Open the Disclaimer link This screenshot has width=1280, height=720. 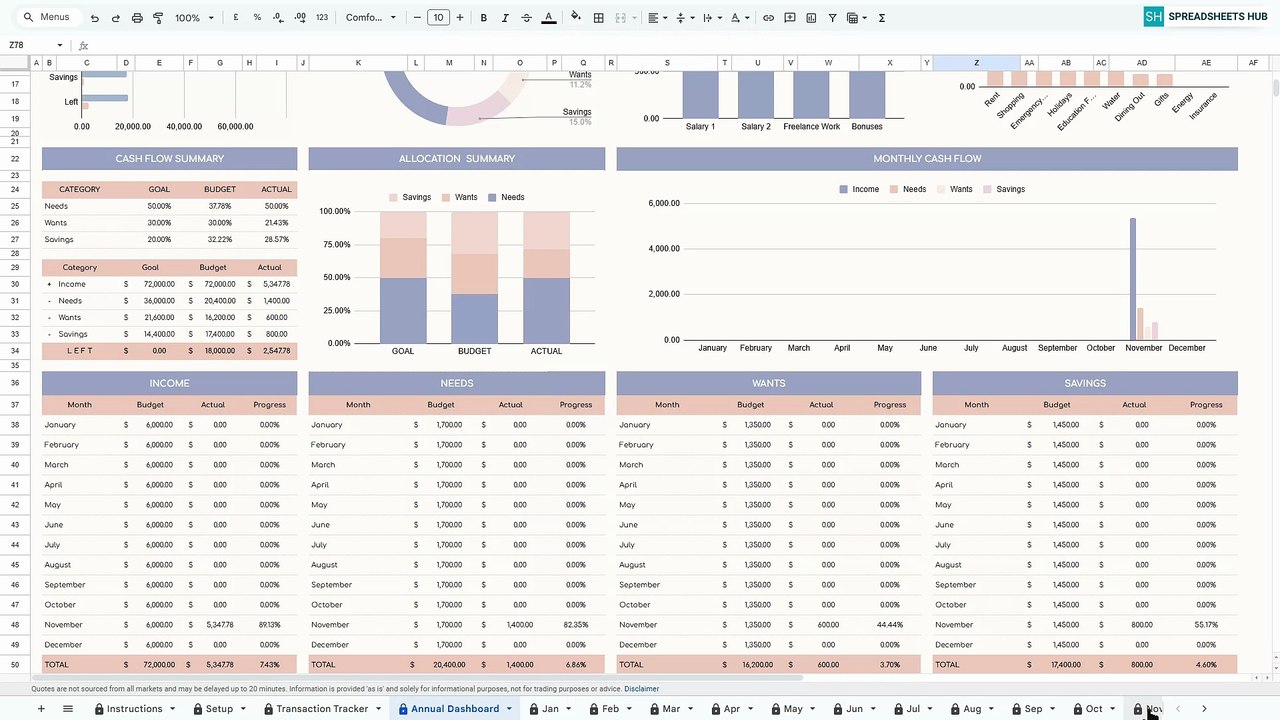tap(642, 689)
